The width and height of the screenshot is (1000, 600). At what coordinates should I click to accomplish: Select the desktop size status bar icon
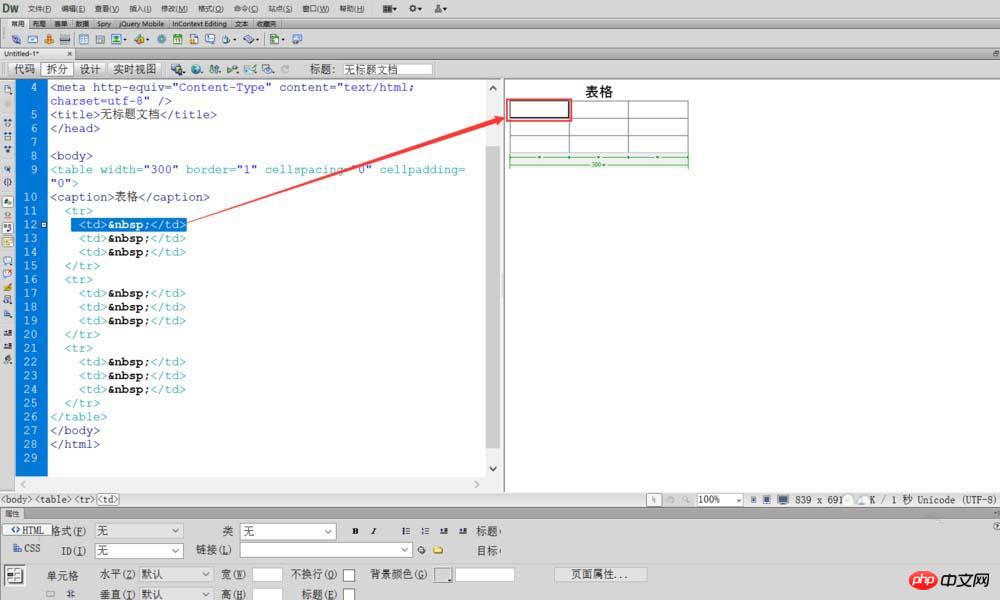click(x=783, y=500)
